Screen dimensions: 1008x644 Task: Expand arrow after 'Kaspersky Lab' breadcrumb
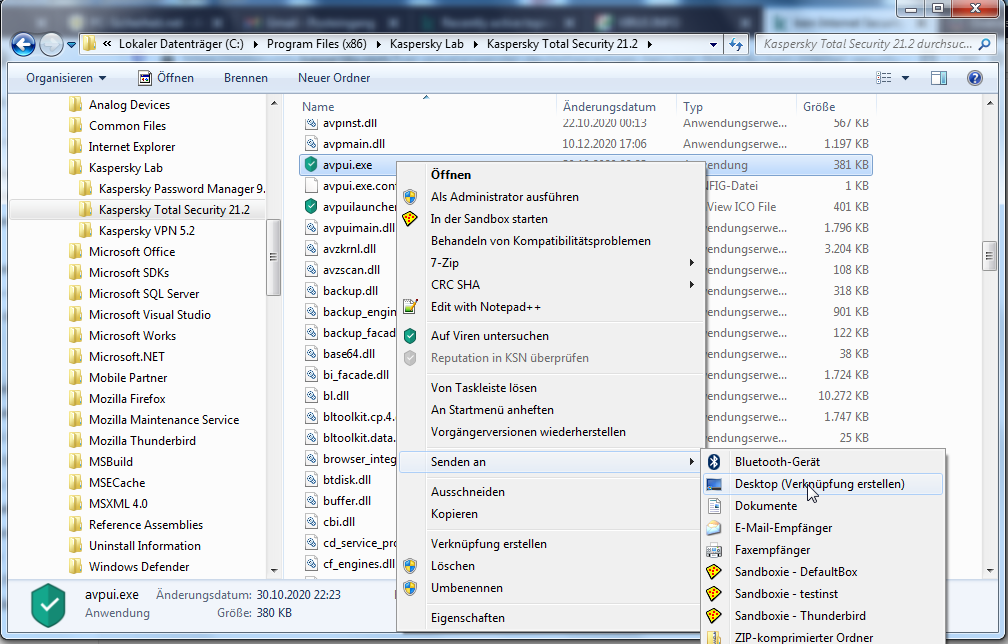point(476,44)
